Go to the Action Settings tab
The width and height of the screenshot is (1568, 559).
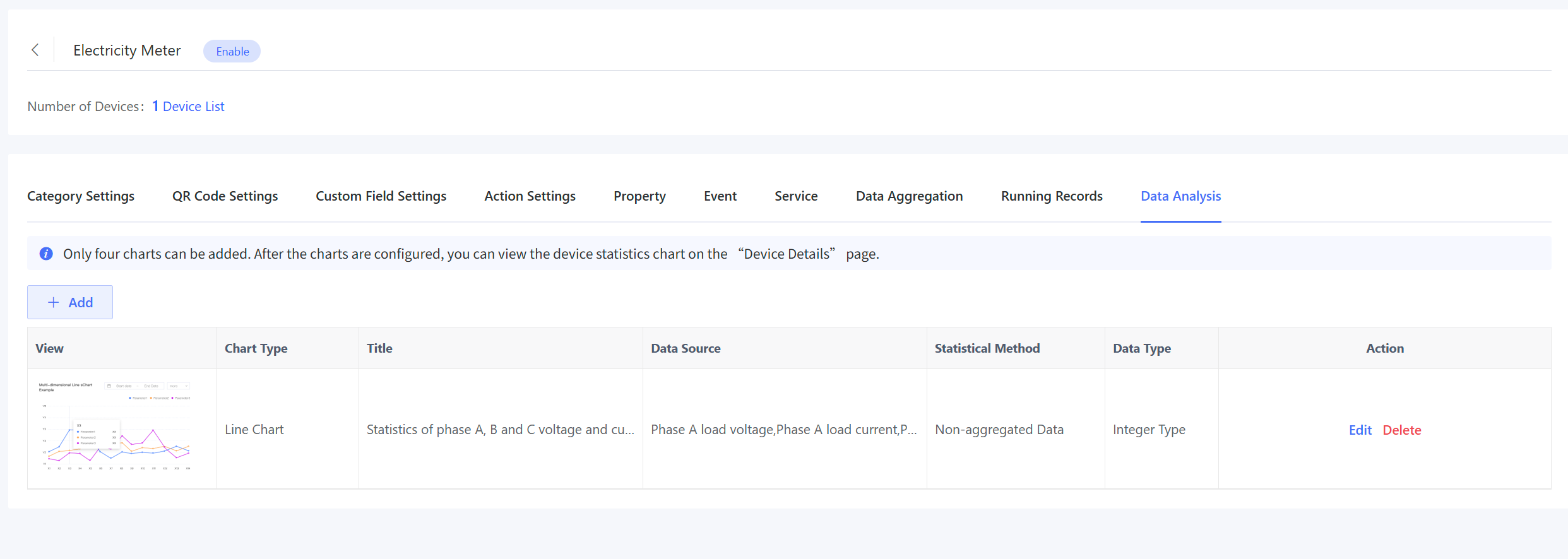530,196
